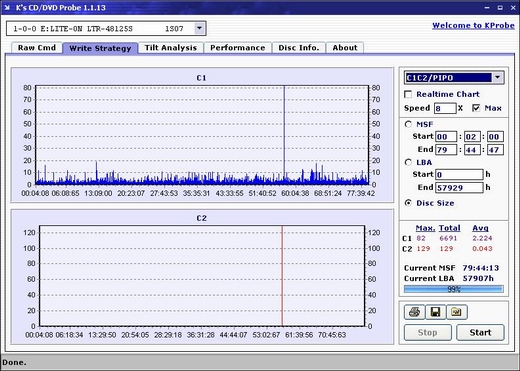Click the MSF Start frames field
The width and height of the screenshot is (520, 371).
pos(495,137)
